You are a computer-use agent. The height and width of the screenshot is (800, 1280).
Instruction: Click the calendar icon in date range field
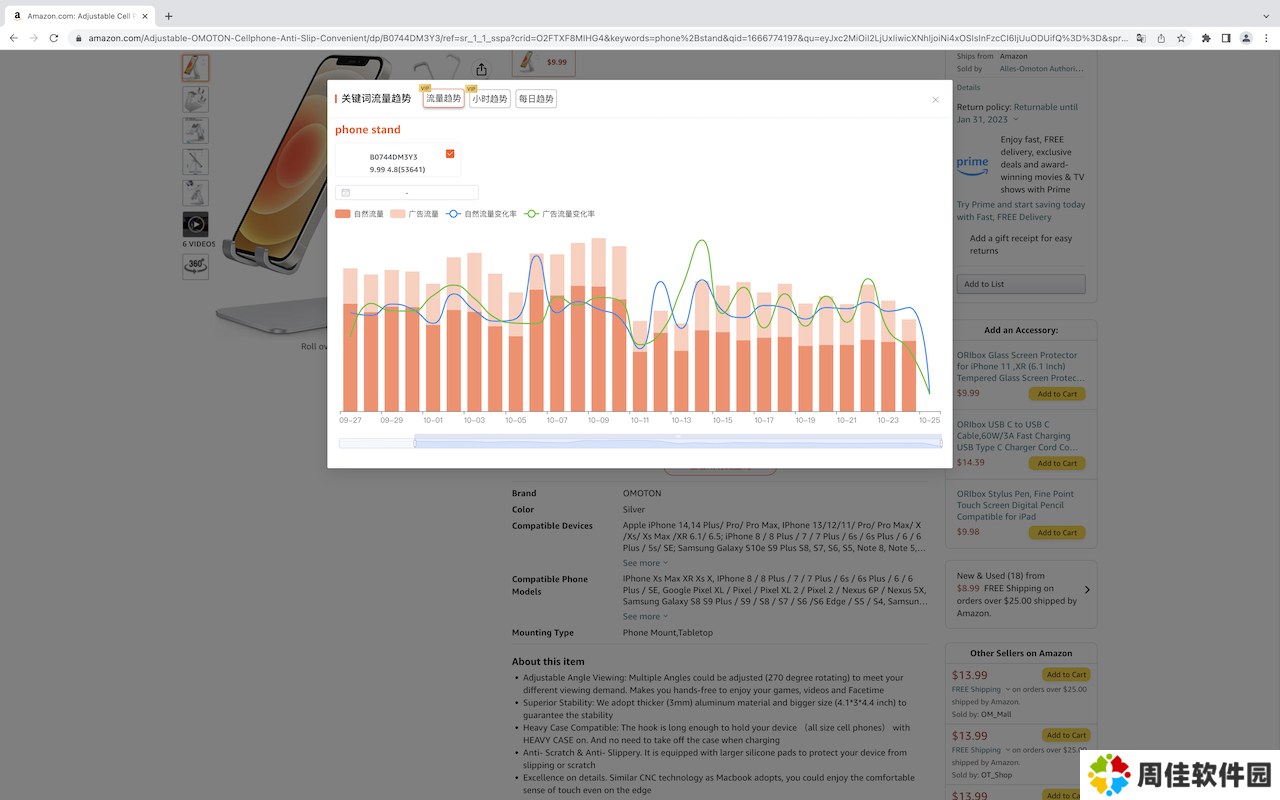coord(346,193)
